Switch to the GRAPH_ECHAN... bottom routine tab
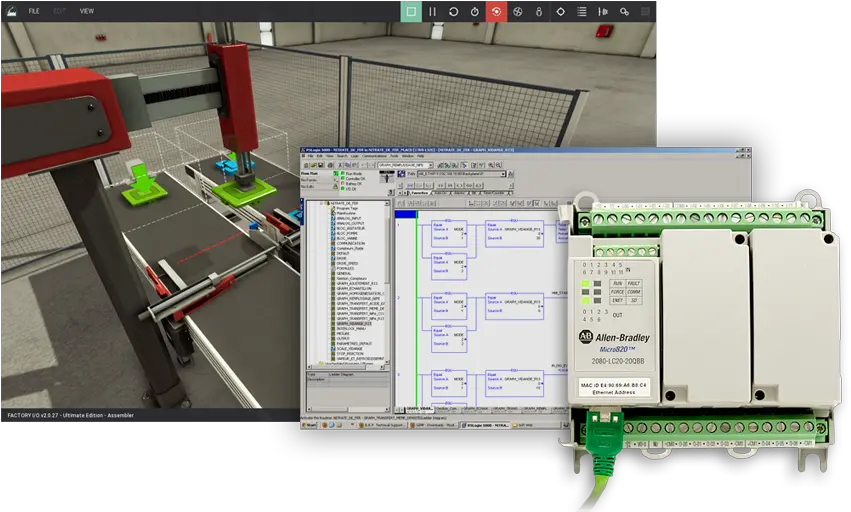 [x=476, y=409]
